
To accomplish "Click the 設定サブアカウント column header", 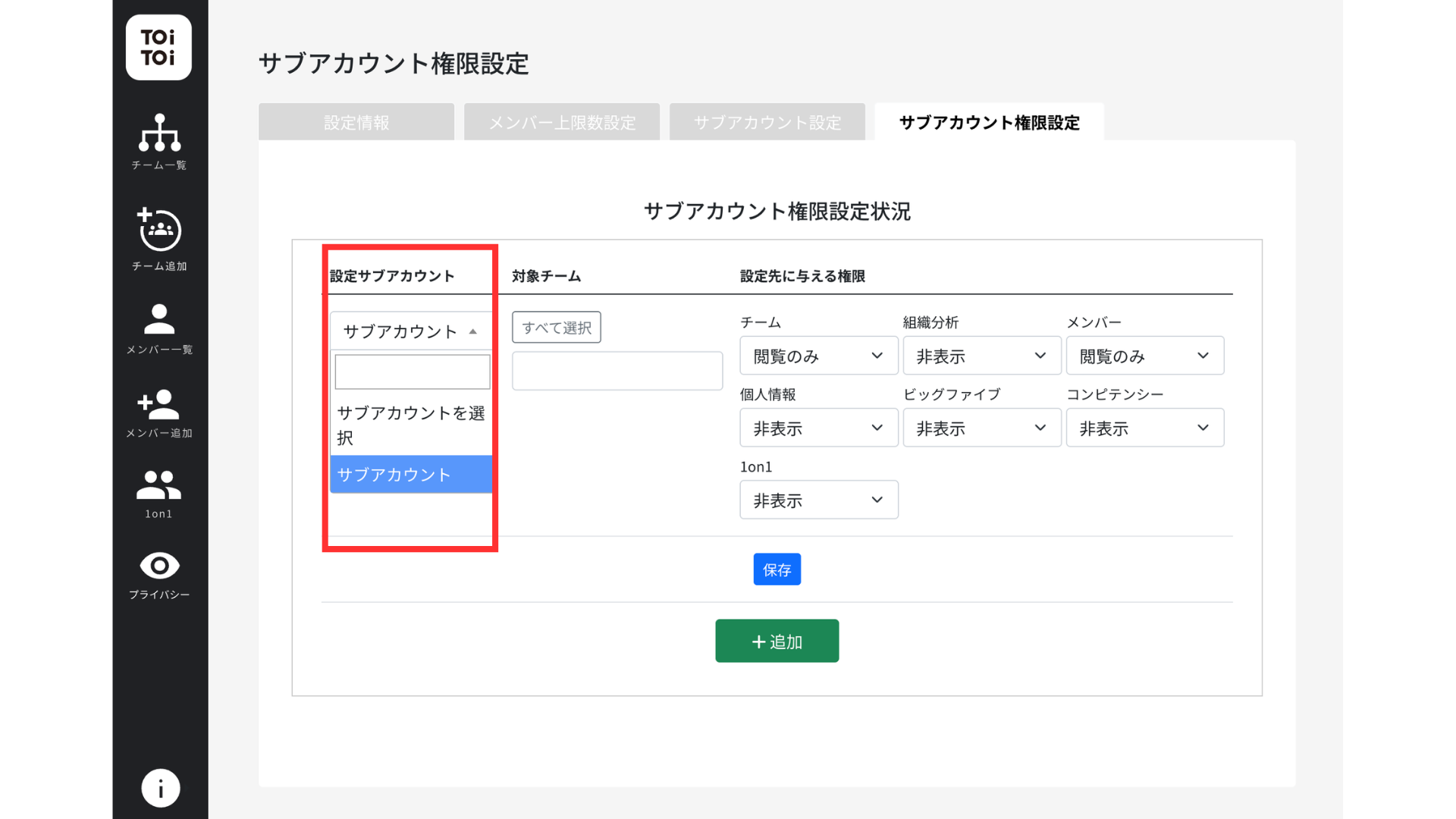I will point(392,276).
